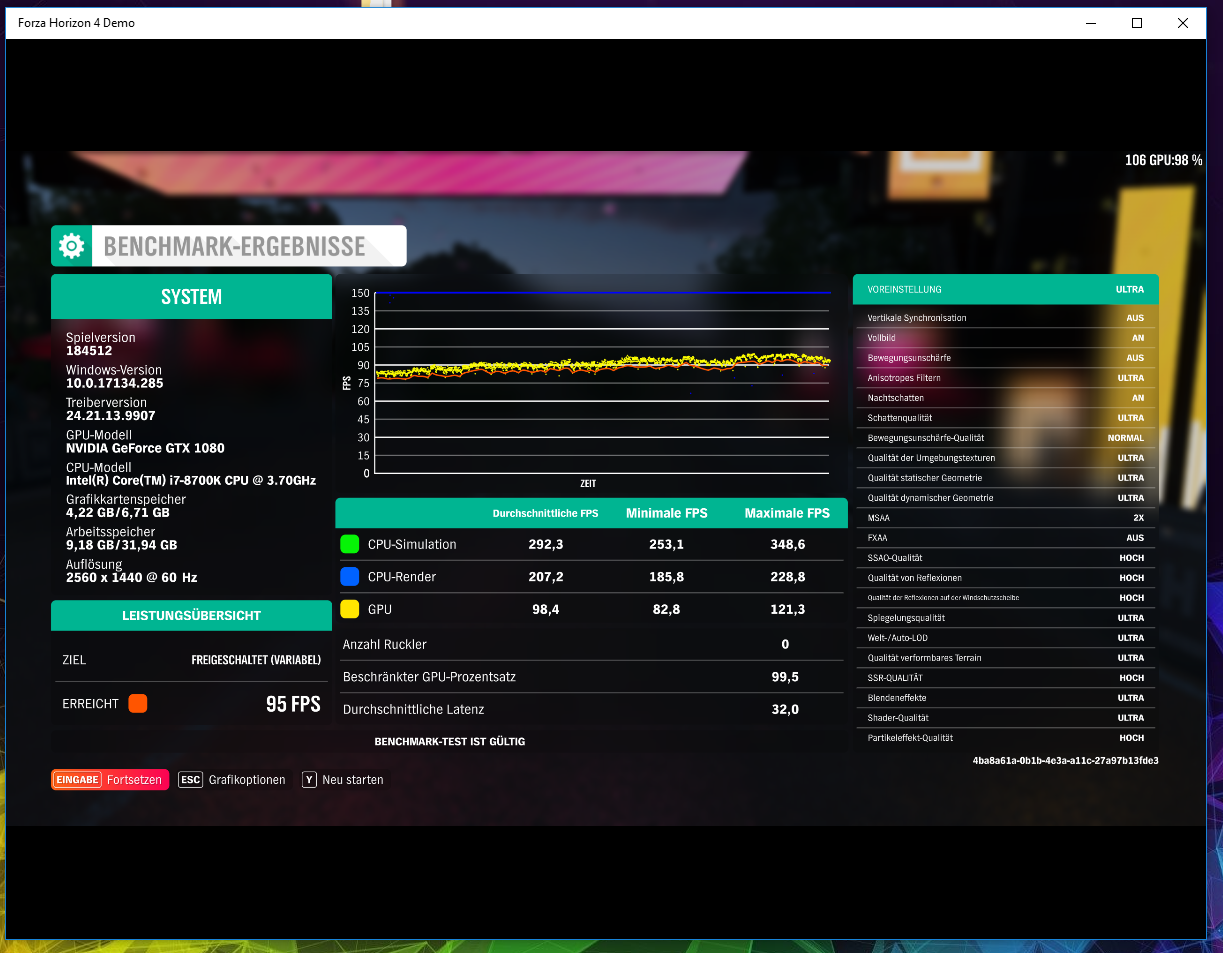Click the MSAA 2X row
Viewport: 1223px width, 953px height.
[1005, 518]
